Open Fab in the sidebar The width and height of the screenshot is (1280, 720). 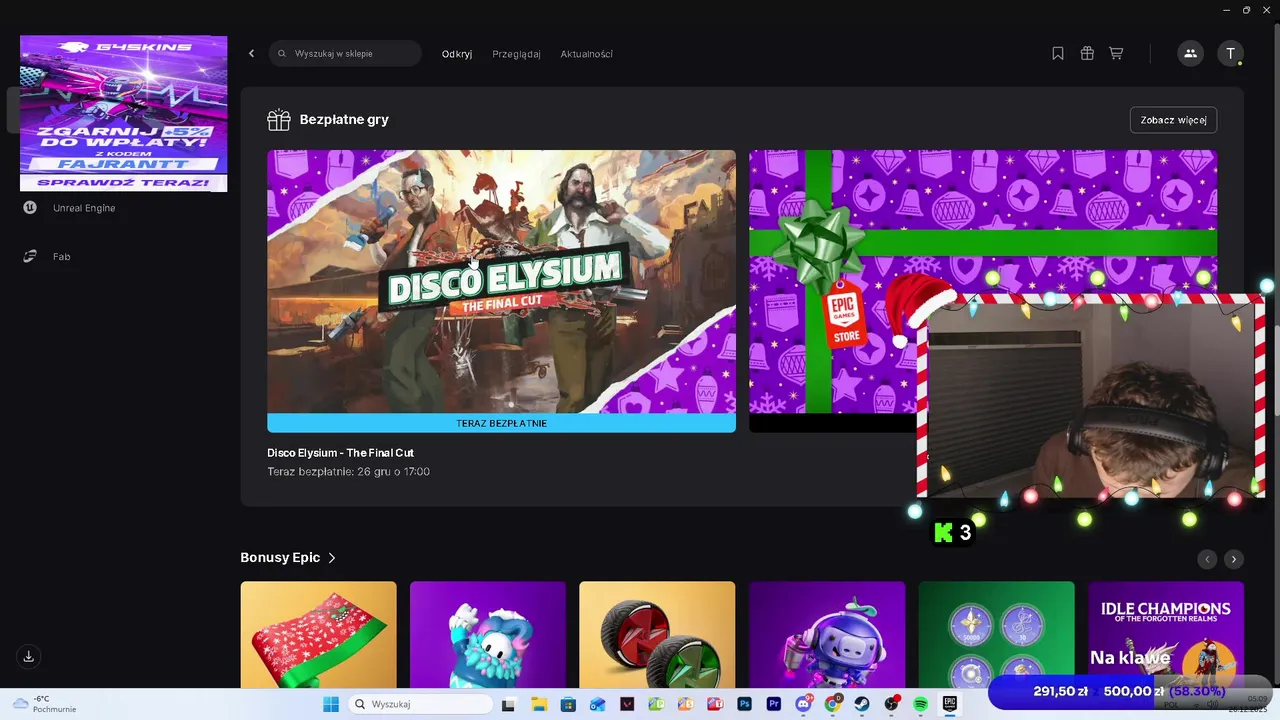(x=47, y=257)
